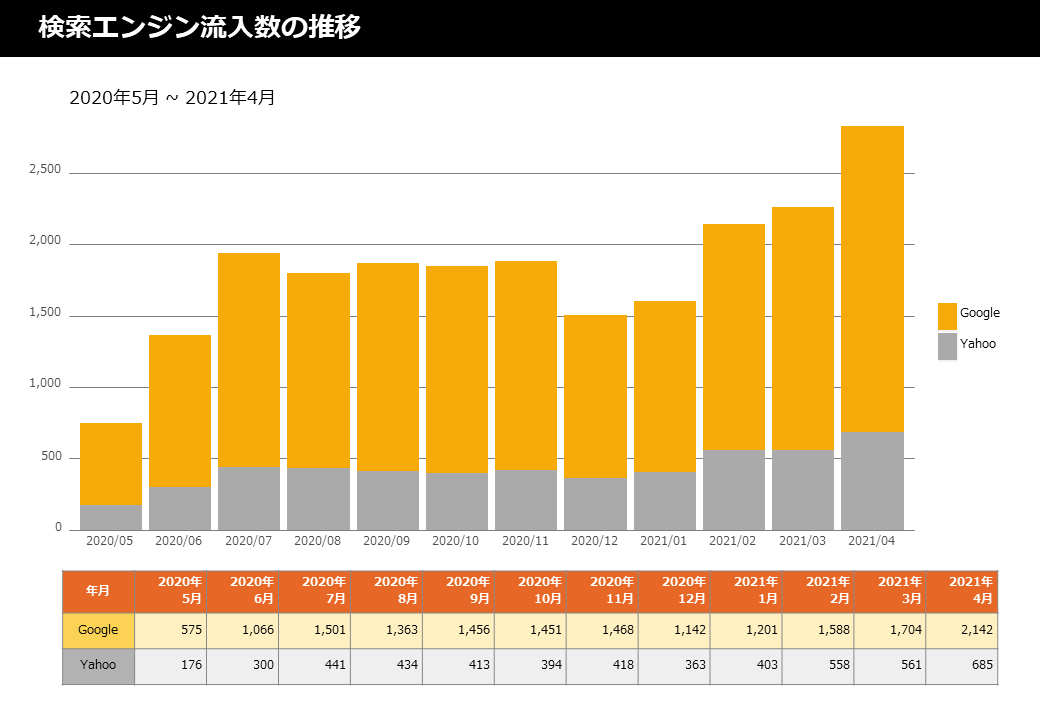Click the 年月 table header cell
This screenshot has width=1040, height=720.
coord(98,591)
